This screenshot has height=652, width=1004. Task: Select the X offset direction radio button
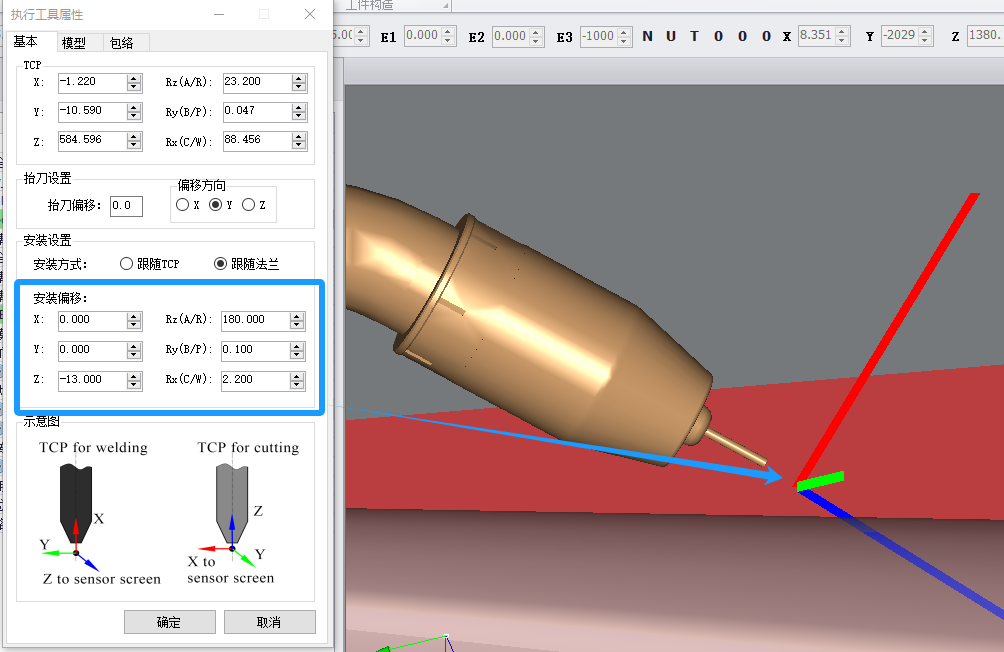pos(182,205)
